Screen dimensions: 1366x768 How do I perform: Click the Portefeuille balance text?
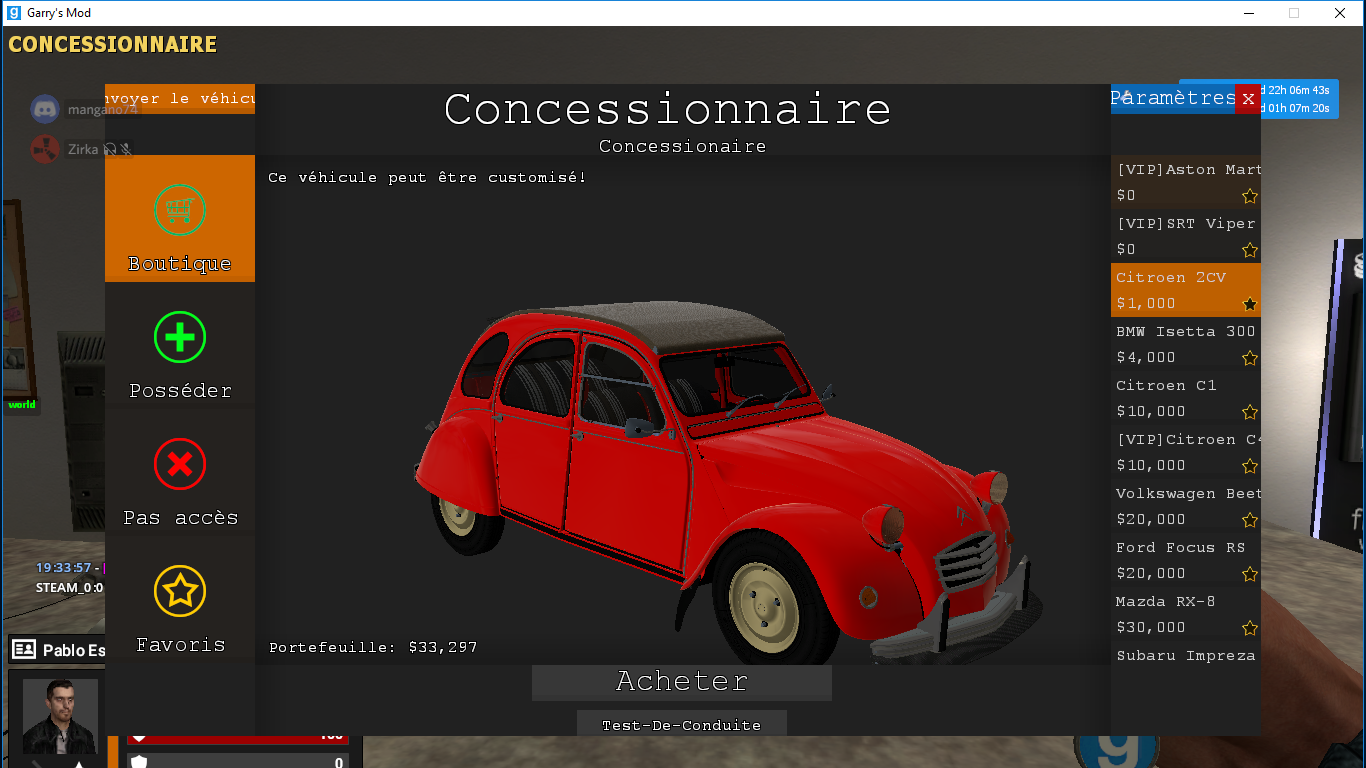point(373,647)
